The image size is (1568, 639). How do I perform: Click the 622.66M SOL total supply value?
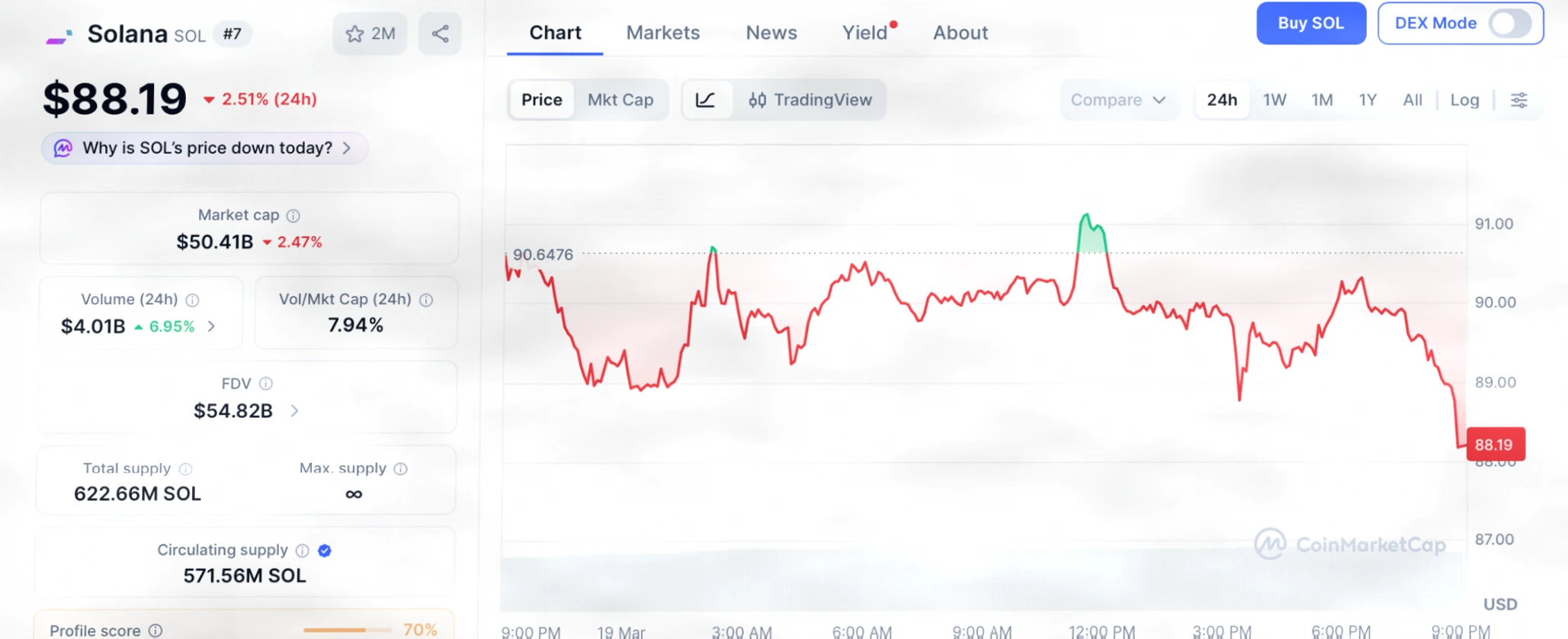point(137,494)
